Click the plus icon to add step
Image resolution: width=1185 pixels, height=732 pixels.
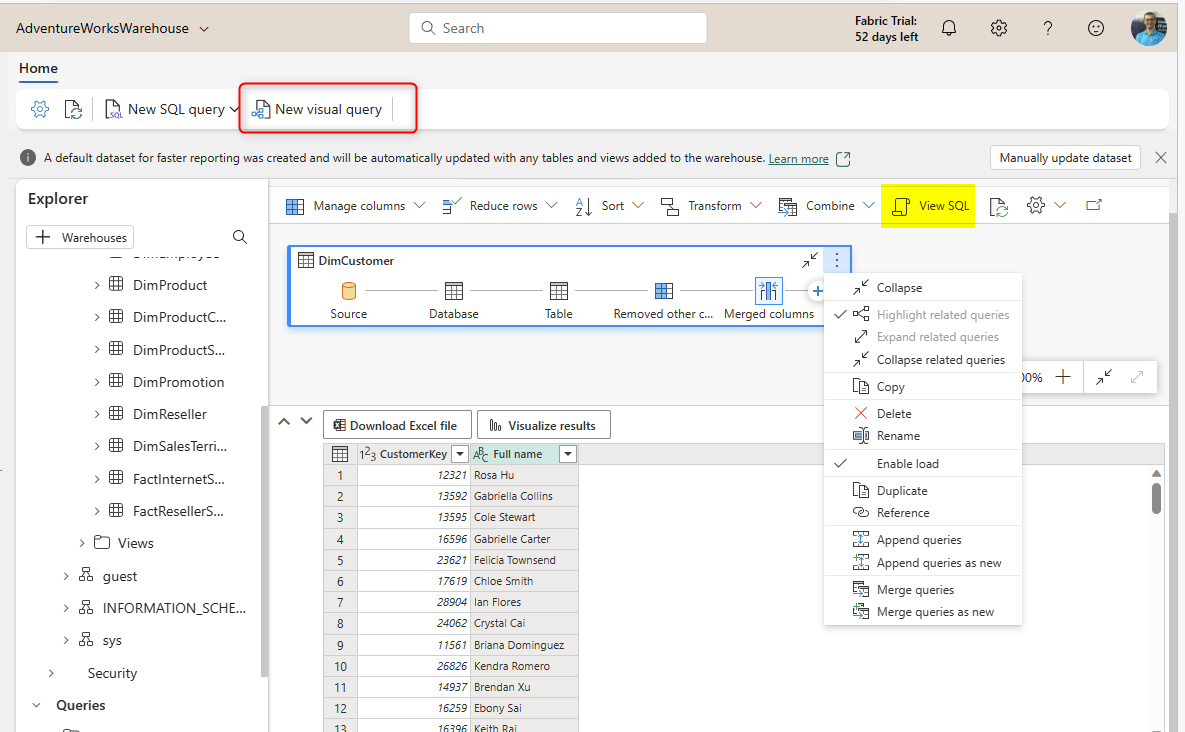[816, 291]
